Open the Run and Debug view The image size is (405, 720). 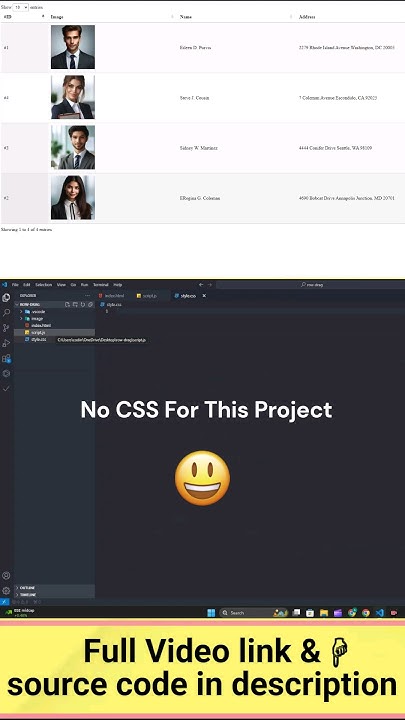pos(6,343)
